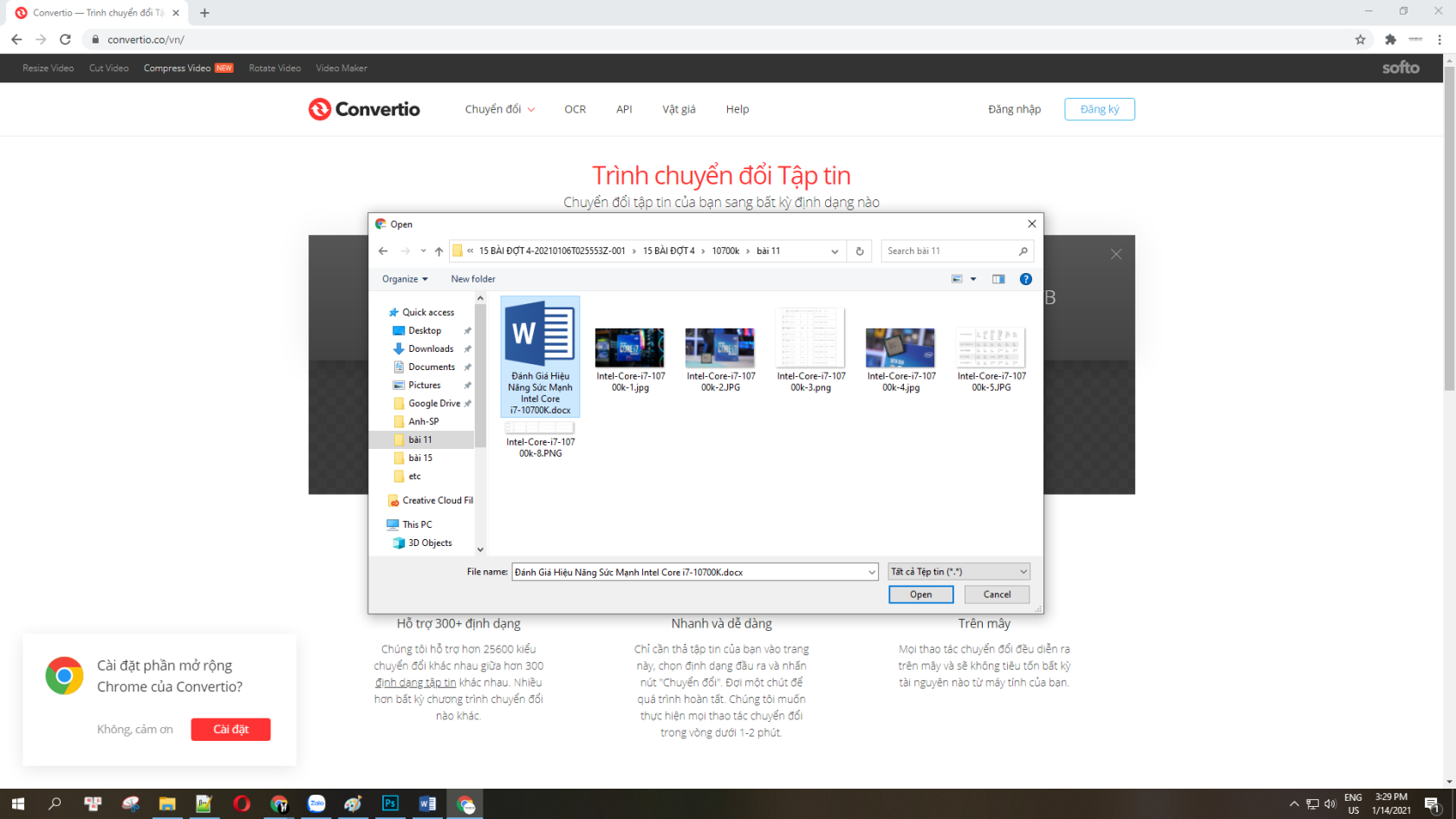1456x819 pixels.
Task: Open the Anh-SP folder in sidebar
Action: (423, 421)
